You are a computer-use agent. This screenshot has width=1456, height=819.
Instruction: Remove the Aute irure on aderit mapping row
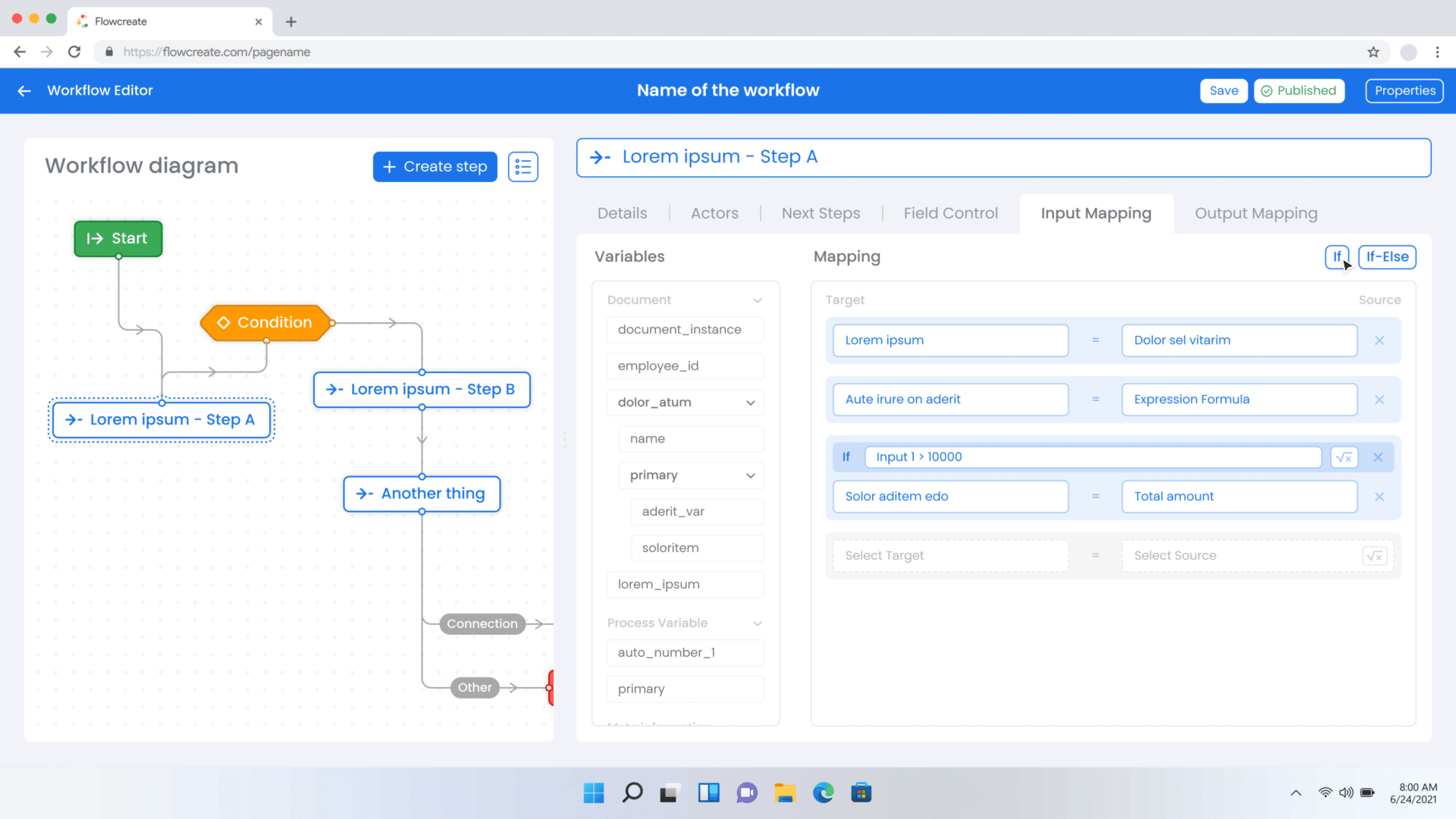pos(1379,400)
